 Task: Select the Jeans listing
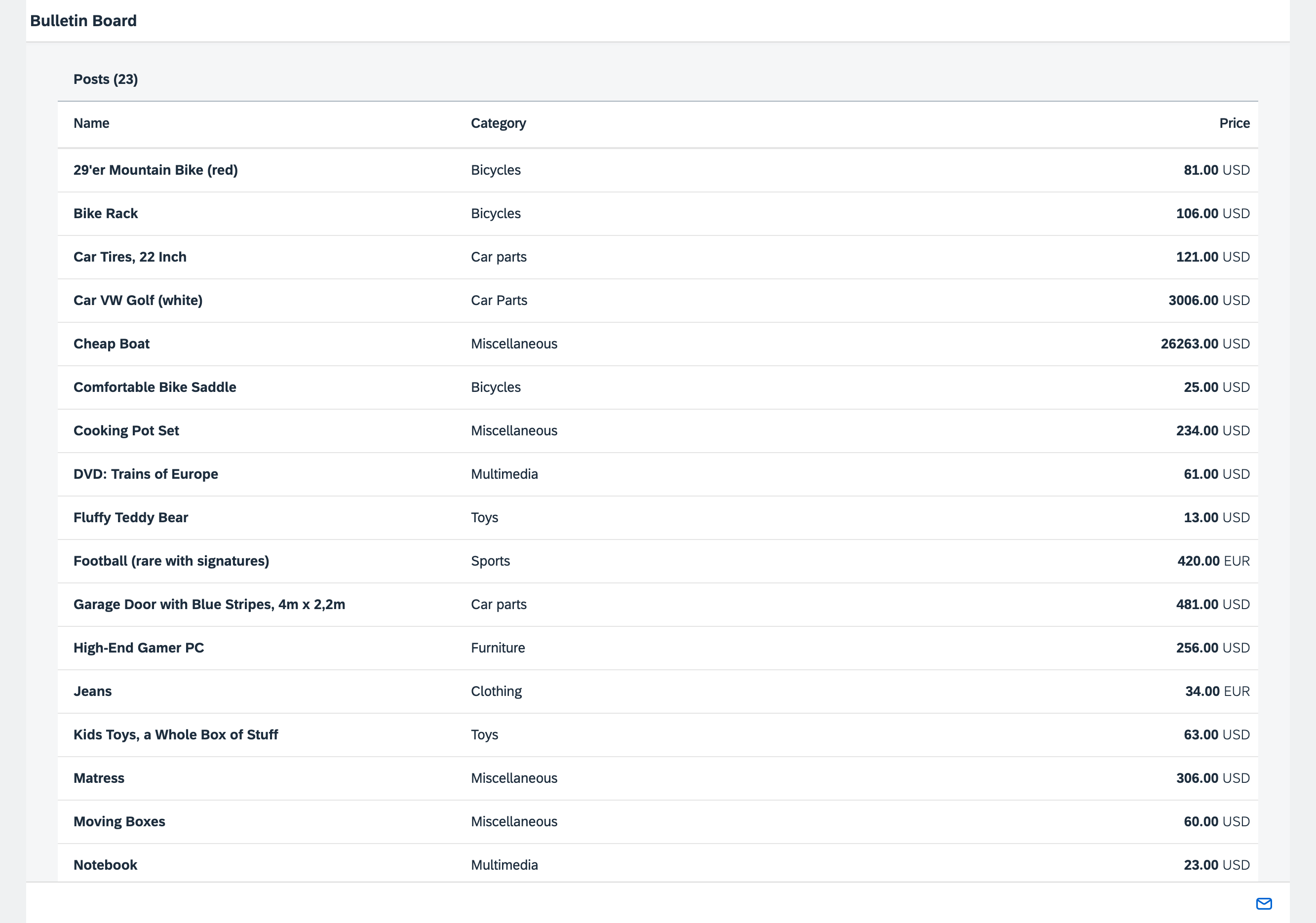(x=658, y=692)
